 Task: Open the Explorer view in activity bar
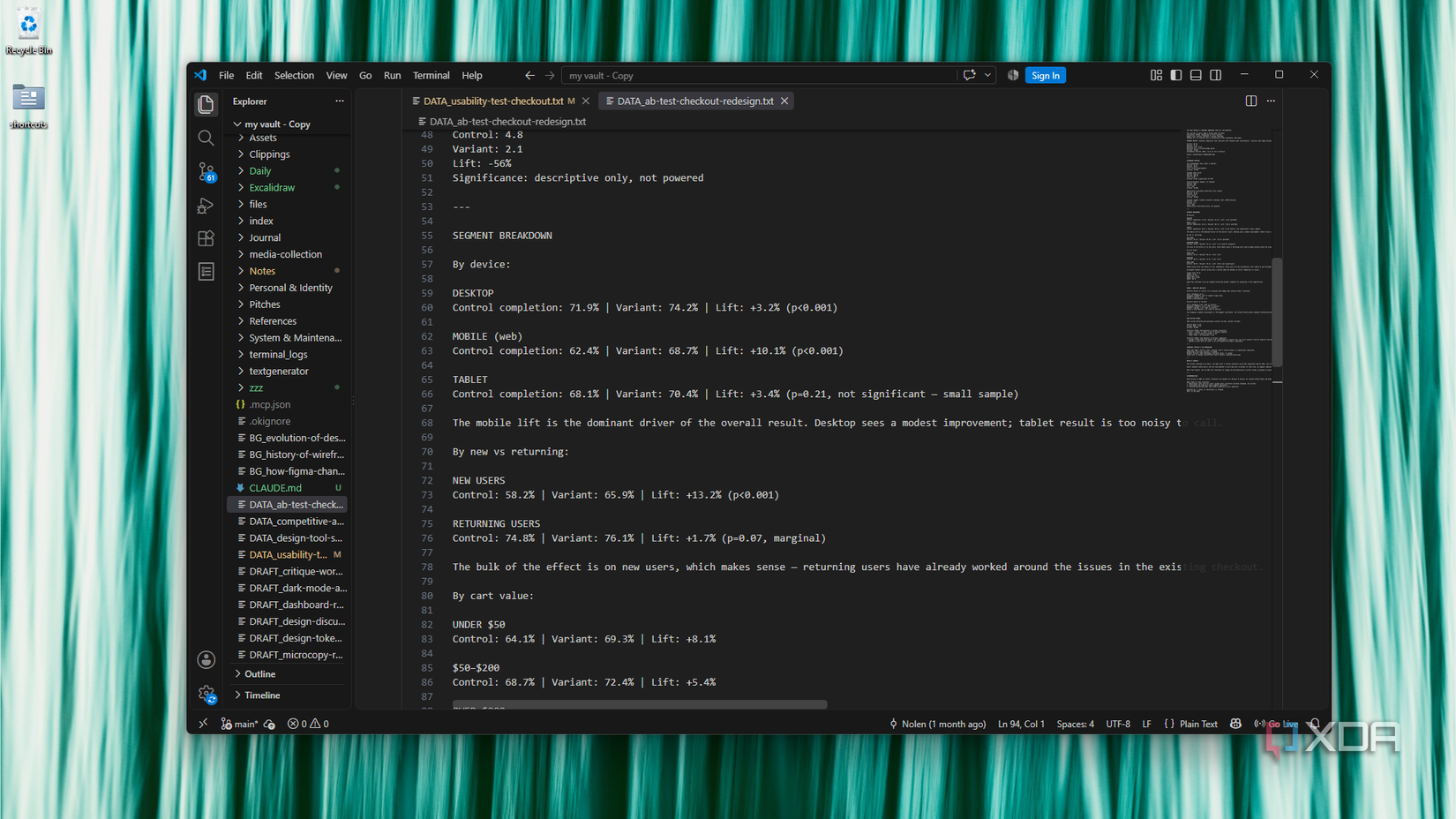206,104
